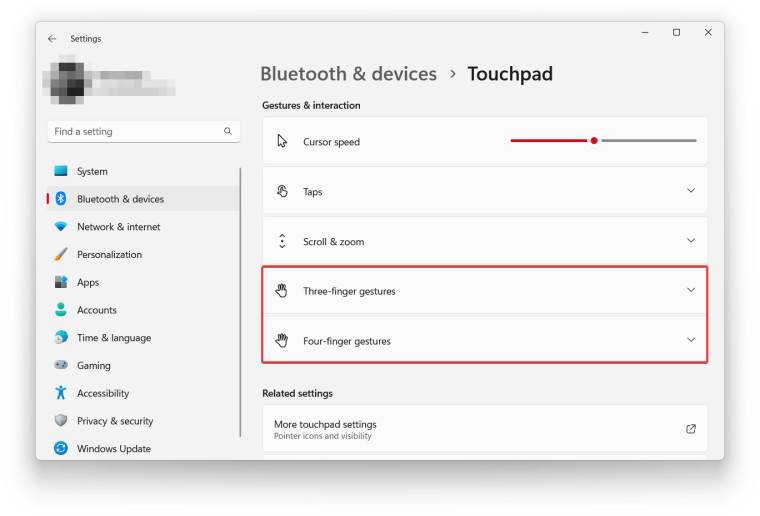Click the Accessibility figure icon
Image resolution: width=760 pixels, height=516 pixels.
coord(61,393)
